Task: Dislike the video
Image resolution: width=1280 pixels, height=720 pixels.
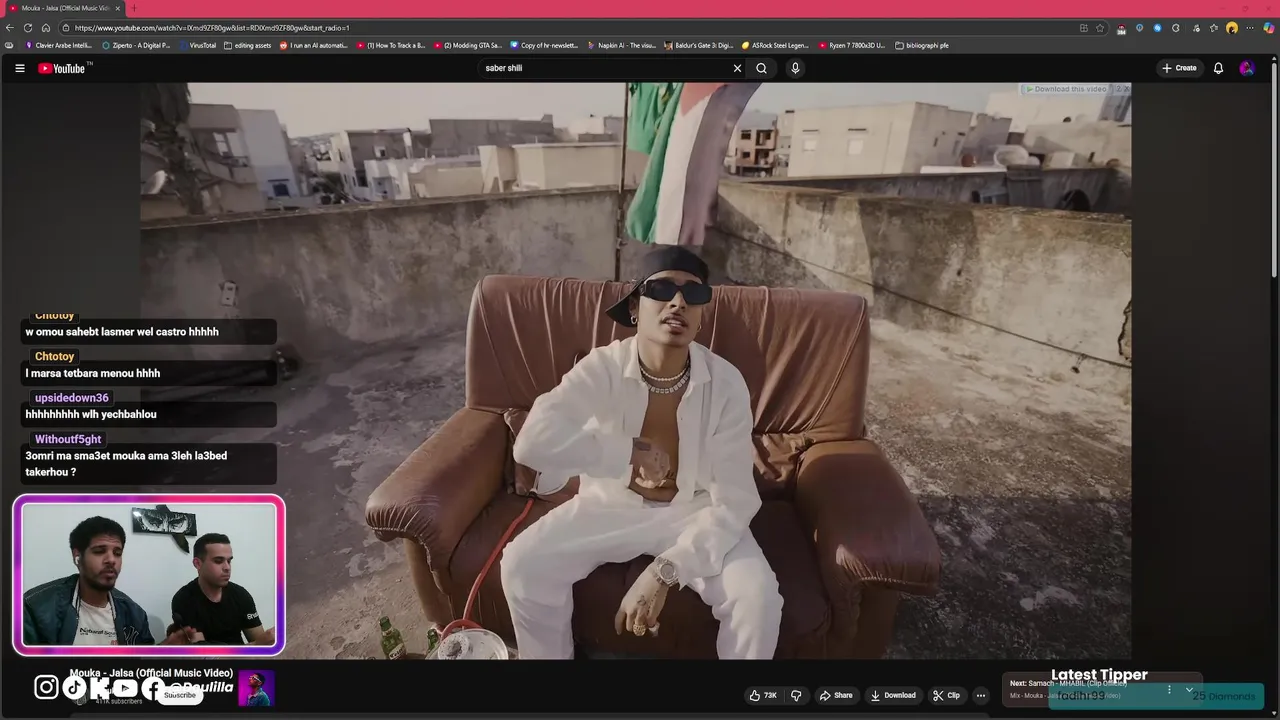Action: point(797,695)
